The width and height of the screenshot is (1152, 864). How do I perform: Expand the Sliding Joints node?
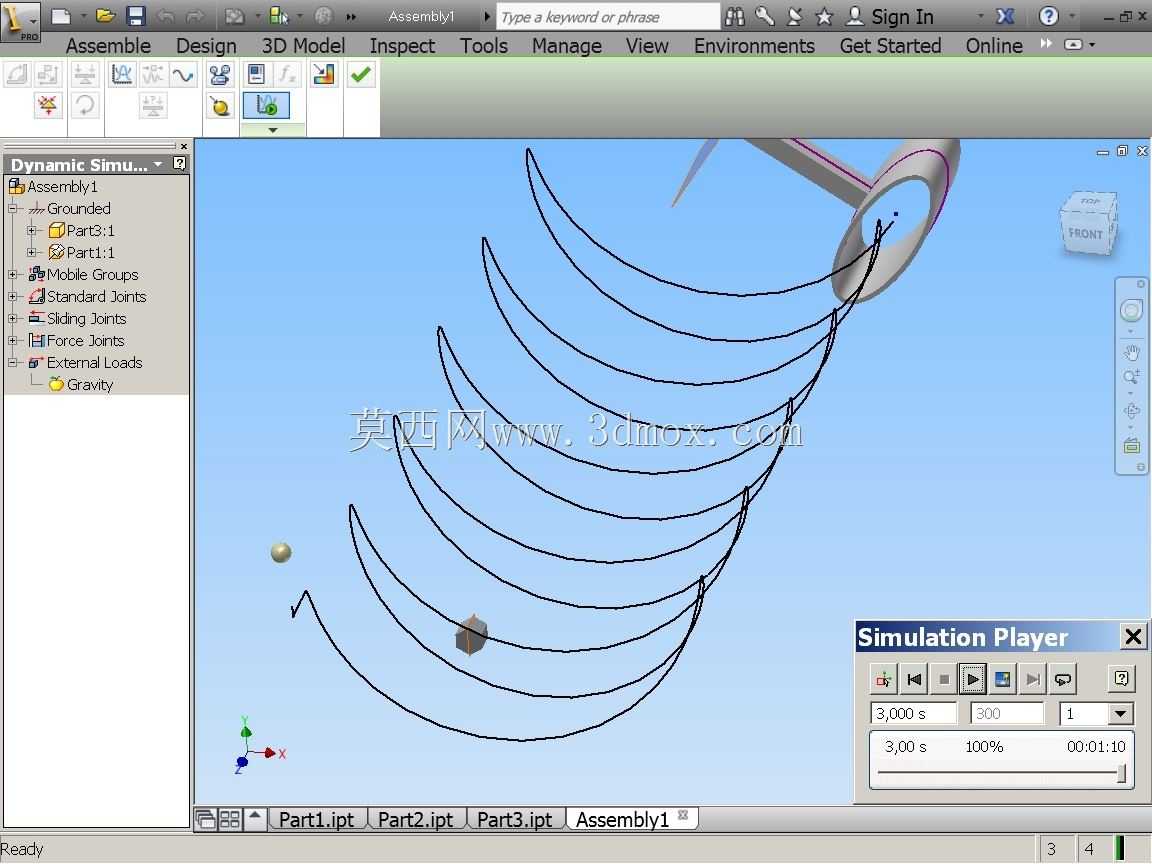[x=12, y=319]
